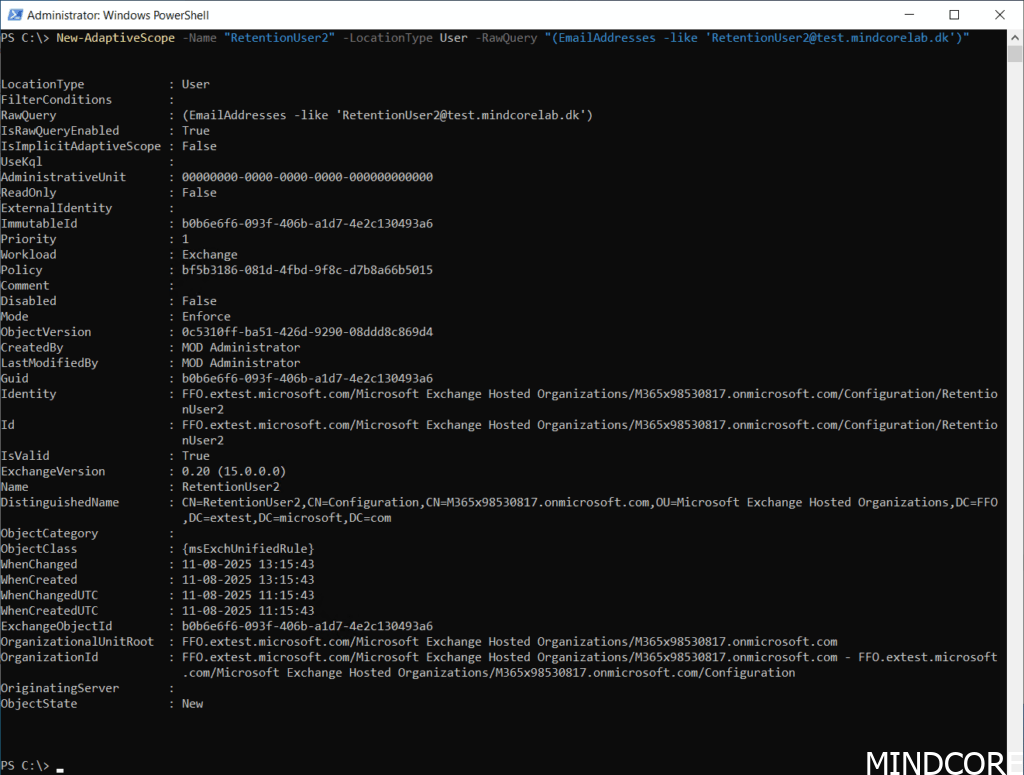Click the ObjectState value 'New'
The image size is (1024, 775).
192,703
